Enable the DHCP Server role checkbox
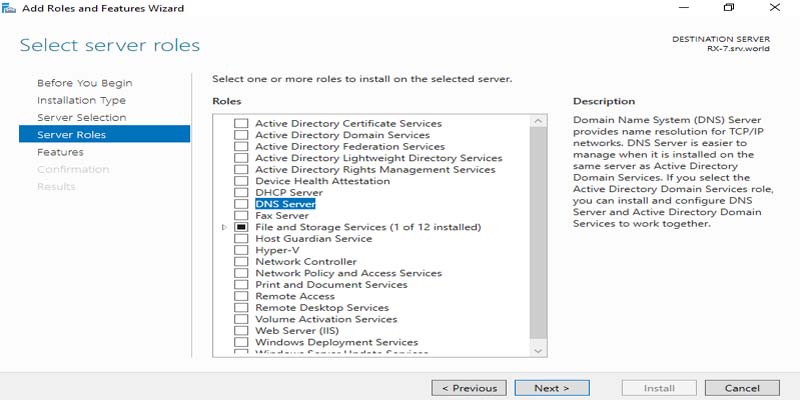800x400 pixels. tap(241, 193)
